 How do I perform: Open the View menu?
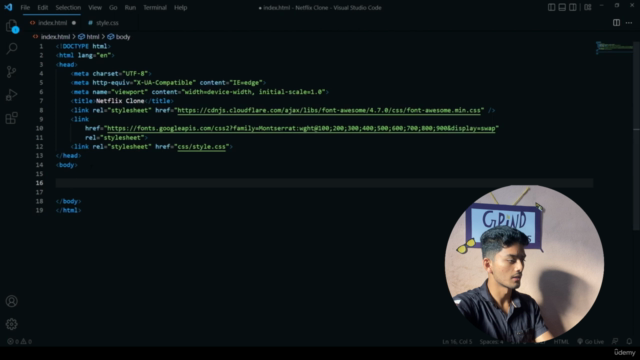[x=95, y=7]
